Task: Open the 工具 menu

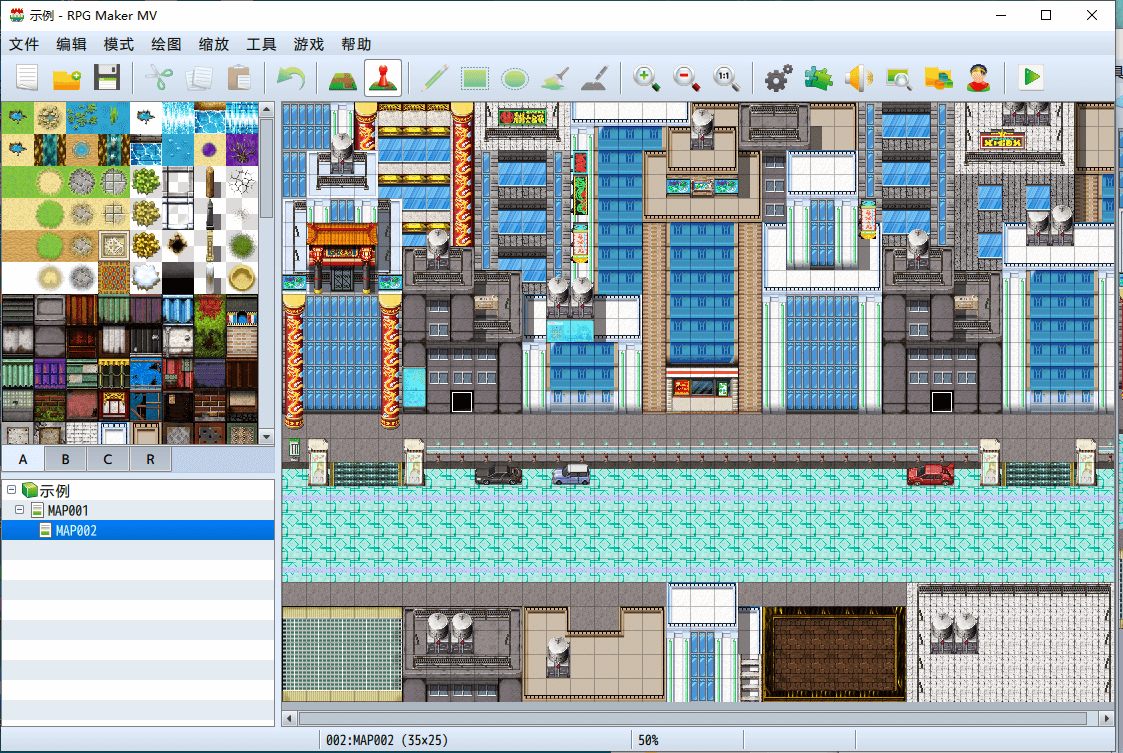Action: coord(261,44)
